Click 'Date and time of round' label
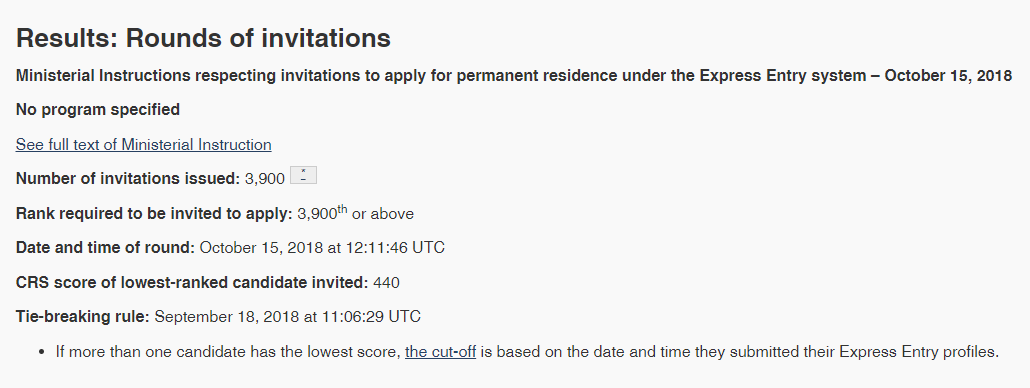The height and width of the screenshot is (388, 1030). [105, 248]
